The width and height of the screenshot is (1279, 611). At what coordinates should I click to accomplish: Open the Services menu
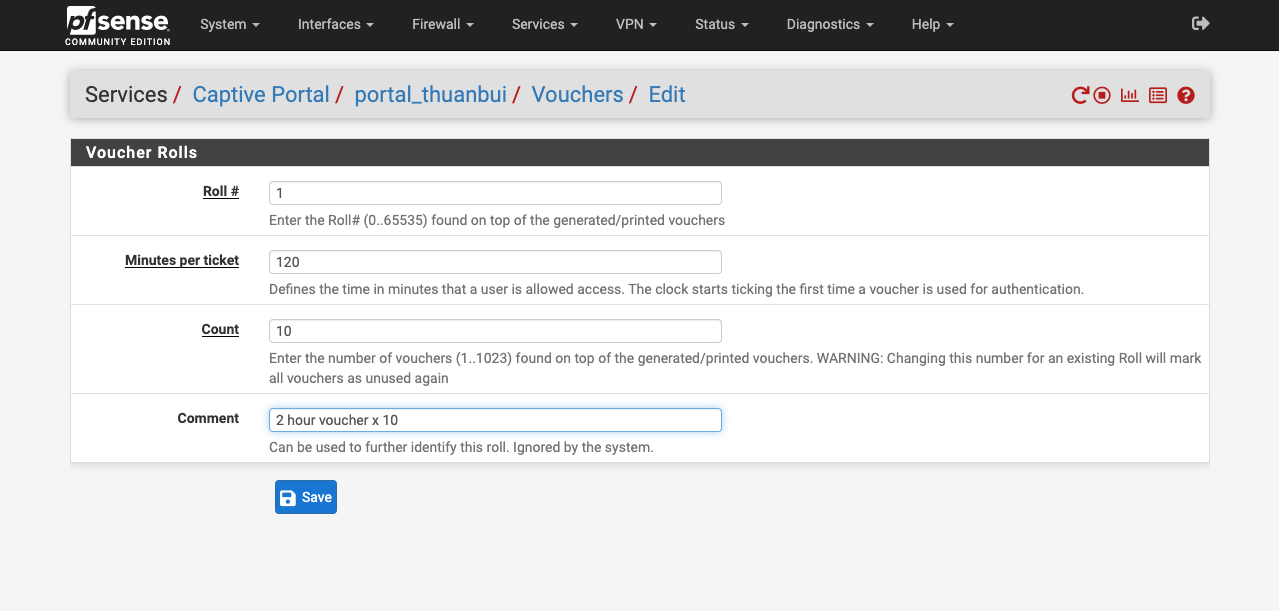544,24
